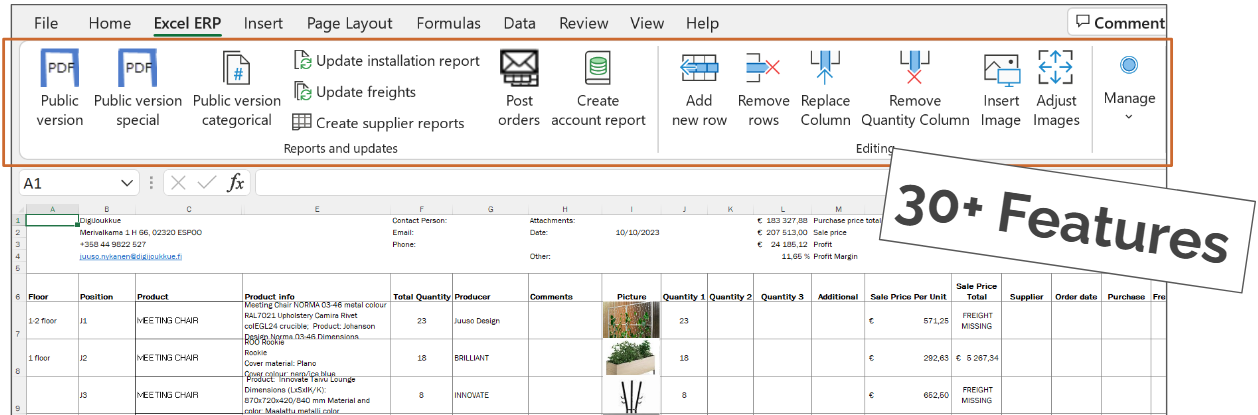
Task: Generate the Public version PDF
Action: click(60, 90)
